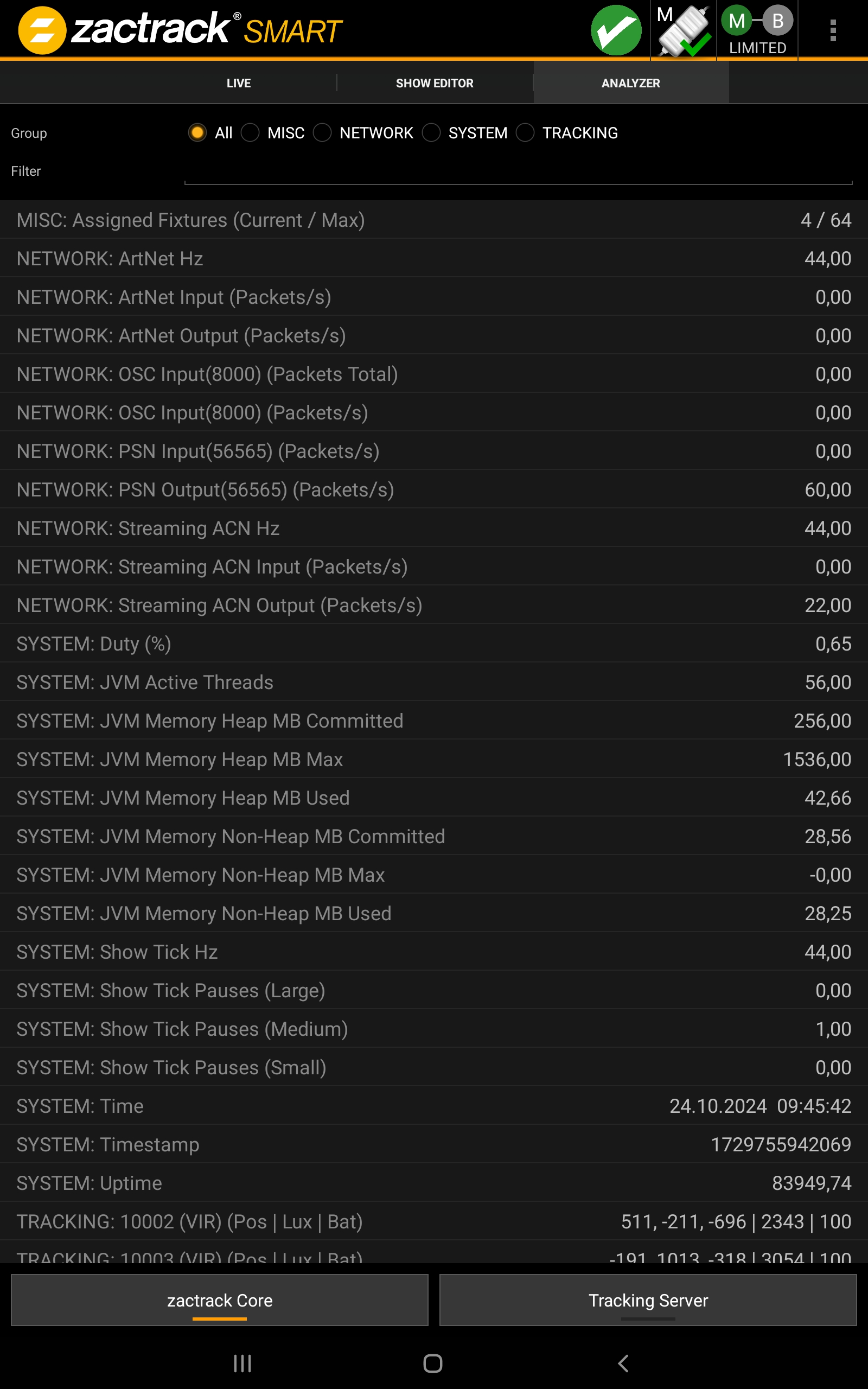Tap the green checkmark status icon
Image resolution: width=868 pixels, height=1389 pixels.
[x=616, y=30]
